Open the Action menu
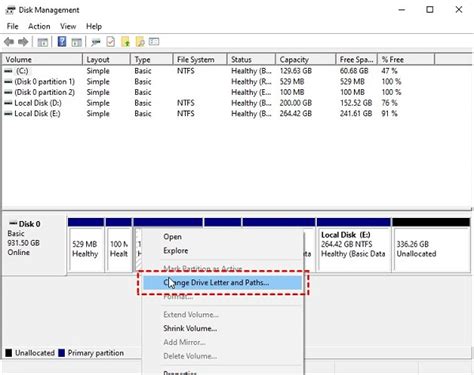 click(39, 26)
